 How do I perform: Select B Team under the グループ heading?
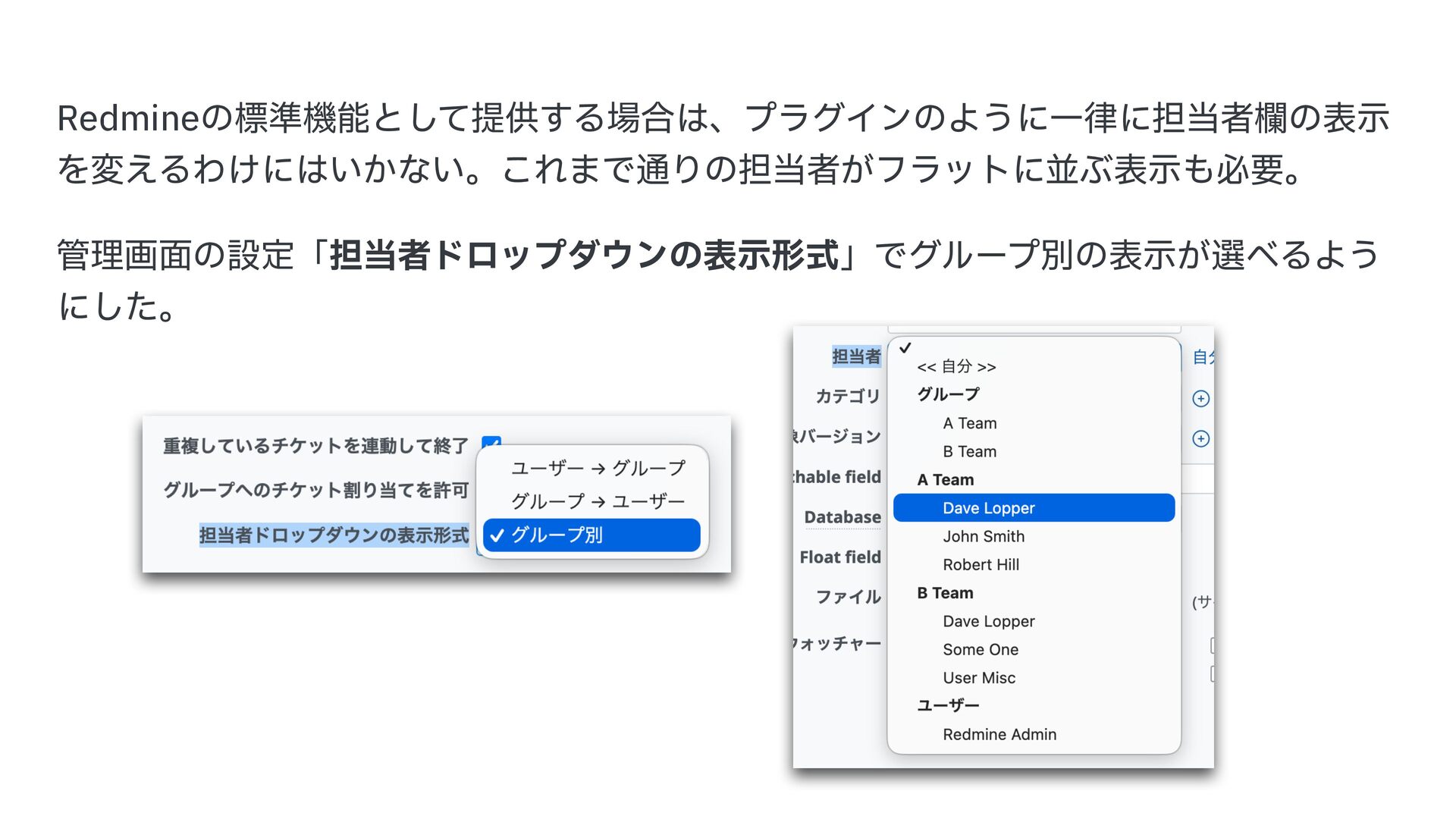970,452
